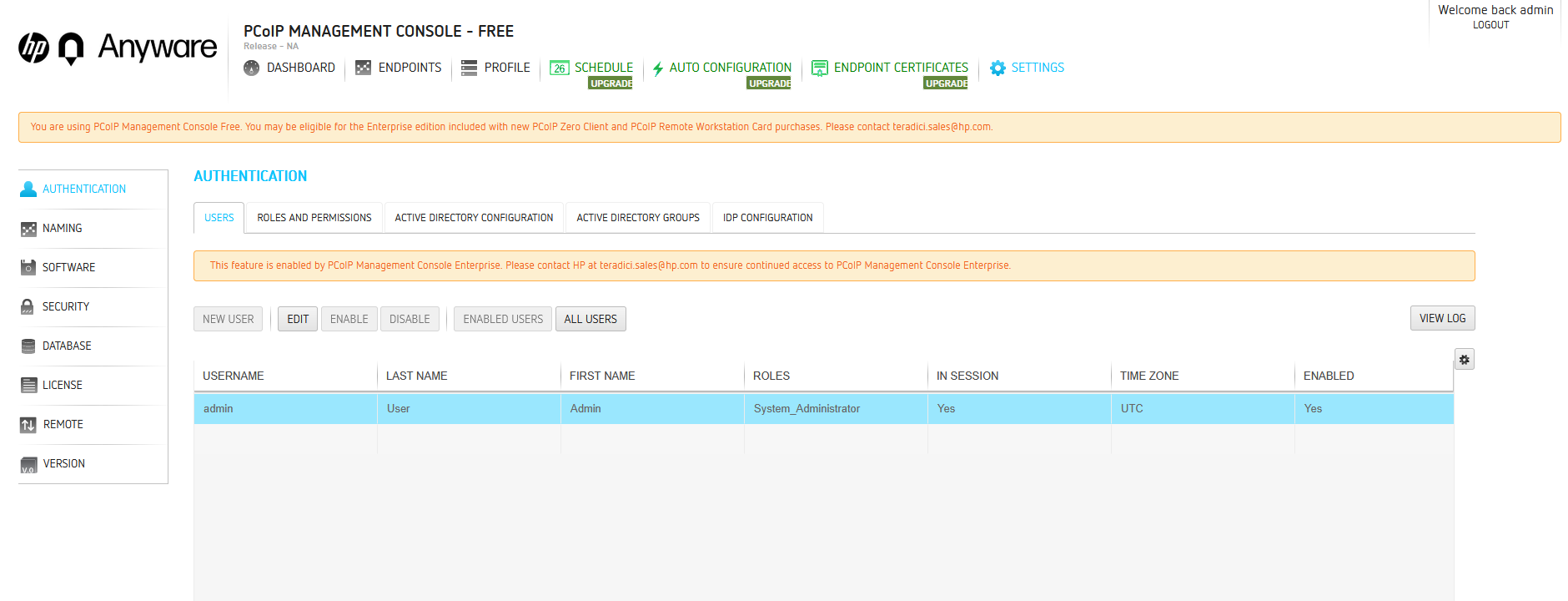Open the SCHEDULE section

[x=604, y=68]
